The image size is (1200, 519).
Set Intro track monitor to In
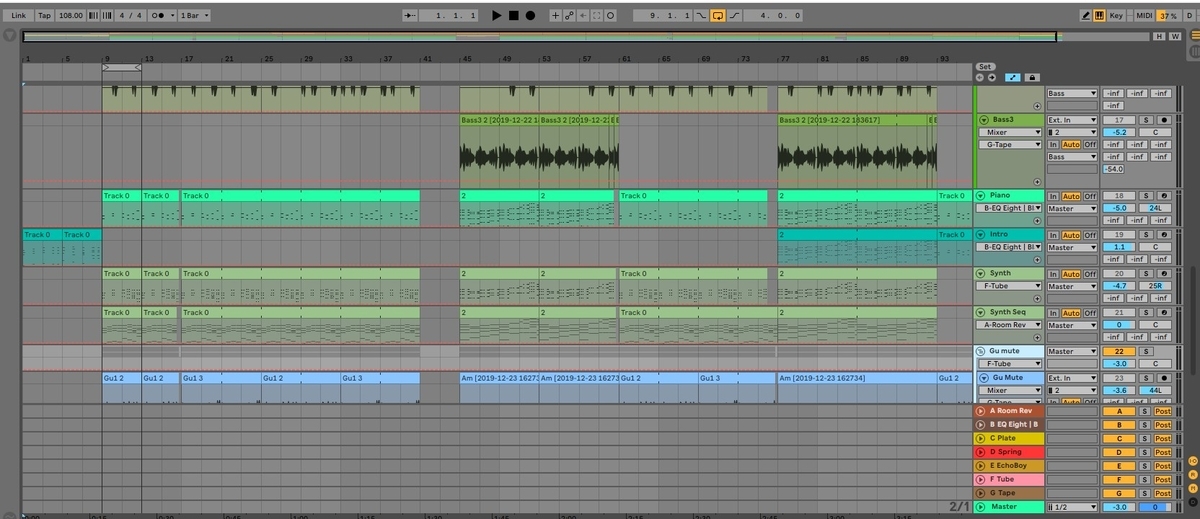[x=1053, y=235]
